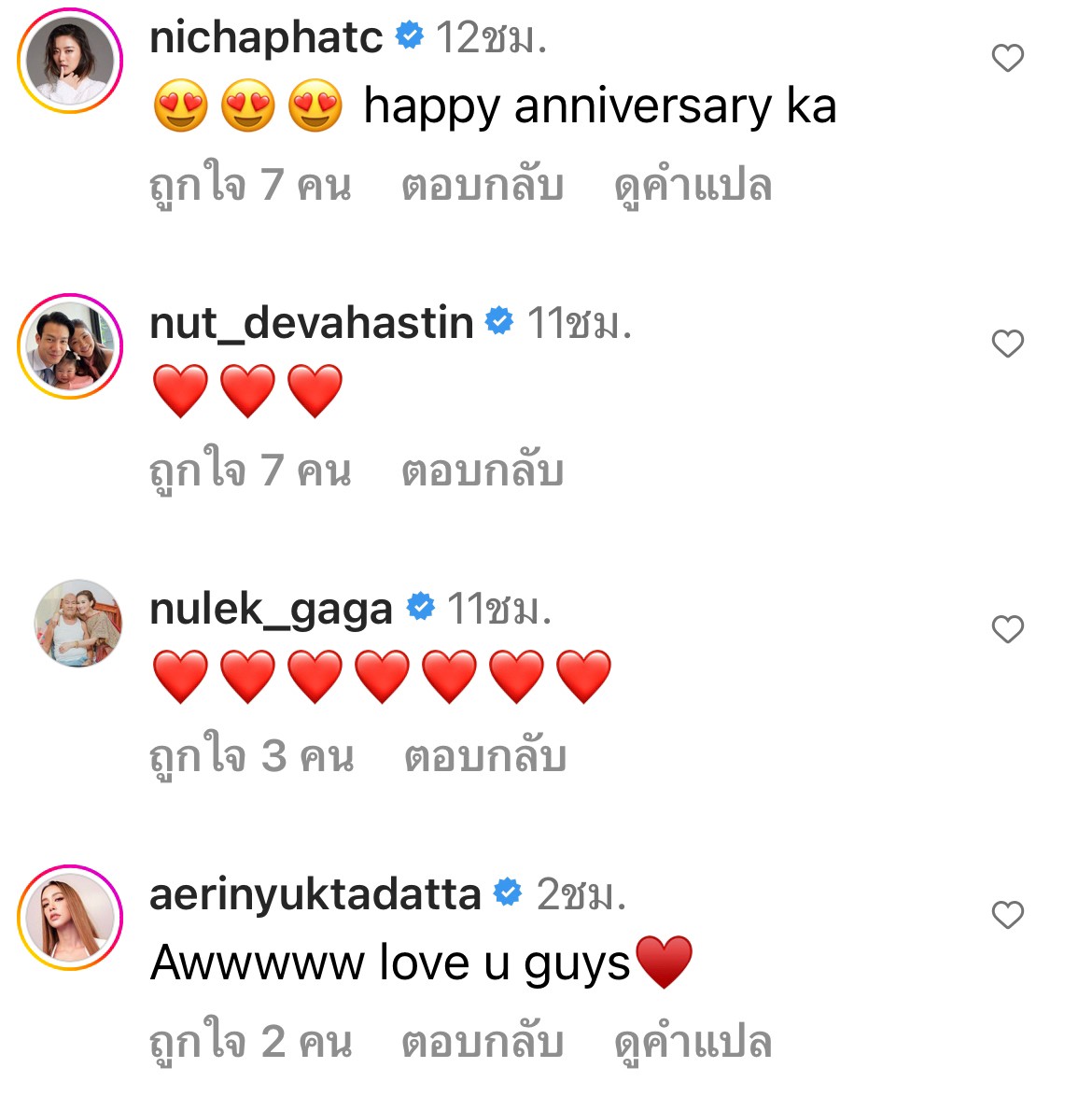Tap ดูคำแปล under aerinyuktadatta's comment
The width and height of the screenshot is (1092, 1096).
693,1042
